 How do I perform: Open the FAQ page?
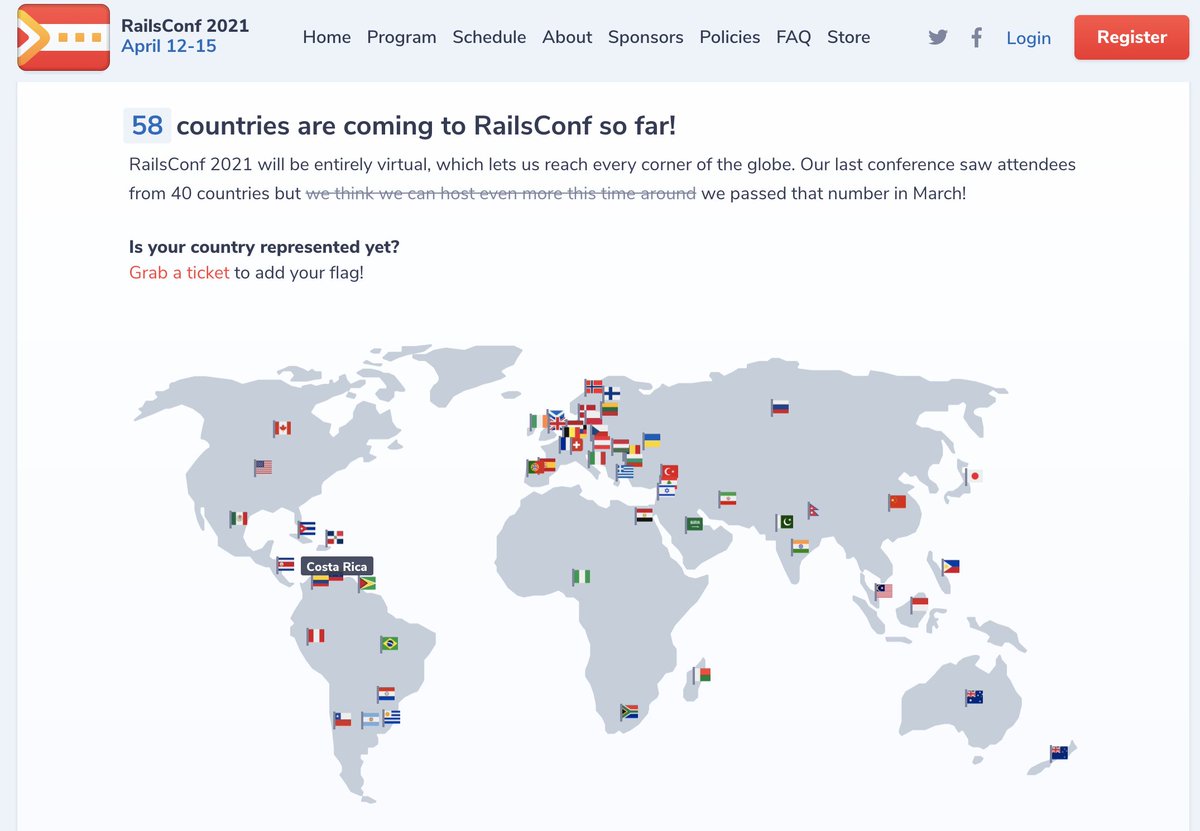coord(794,37)
